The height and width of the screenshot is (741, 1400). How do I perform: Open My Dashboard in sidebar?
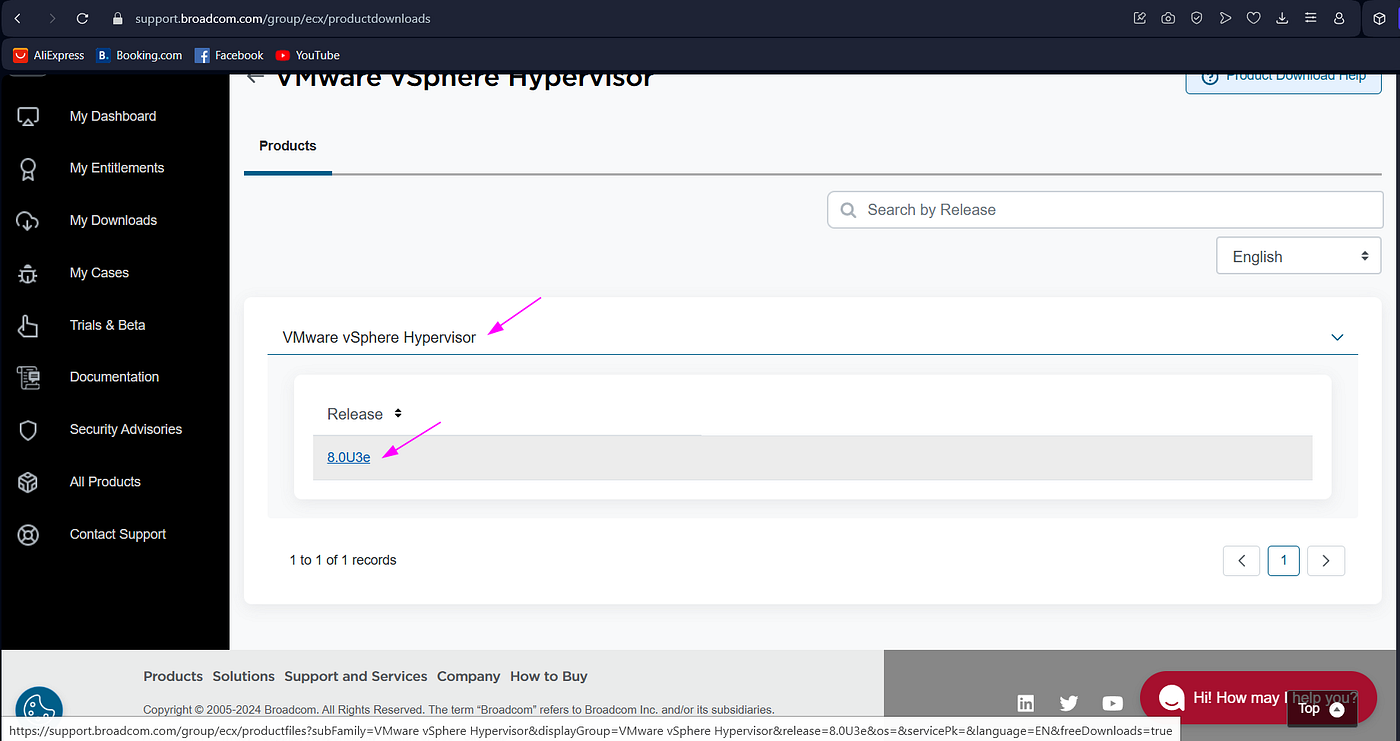tap(113, 116)
